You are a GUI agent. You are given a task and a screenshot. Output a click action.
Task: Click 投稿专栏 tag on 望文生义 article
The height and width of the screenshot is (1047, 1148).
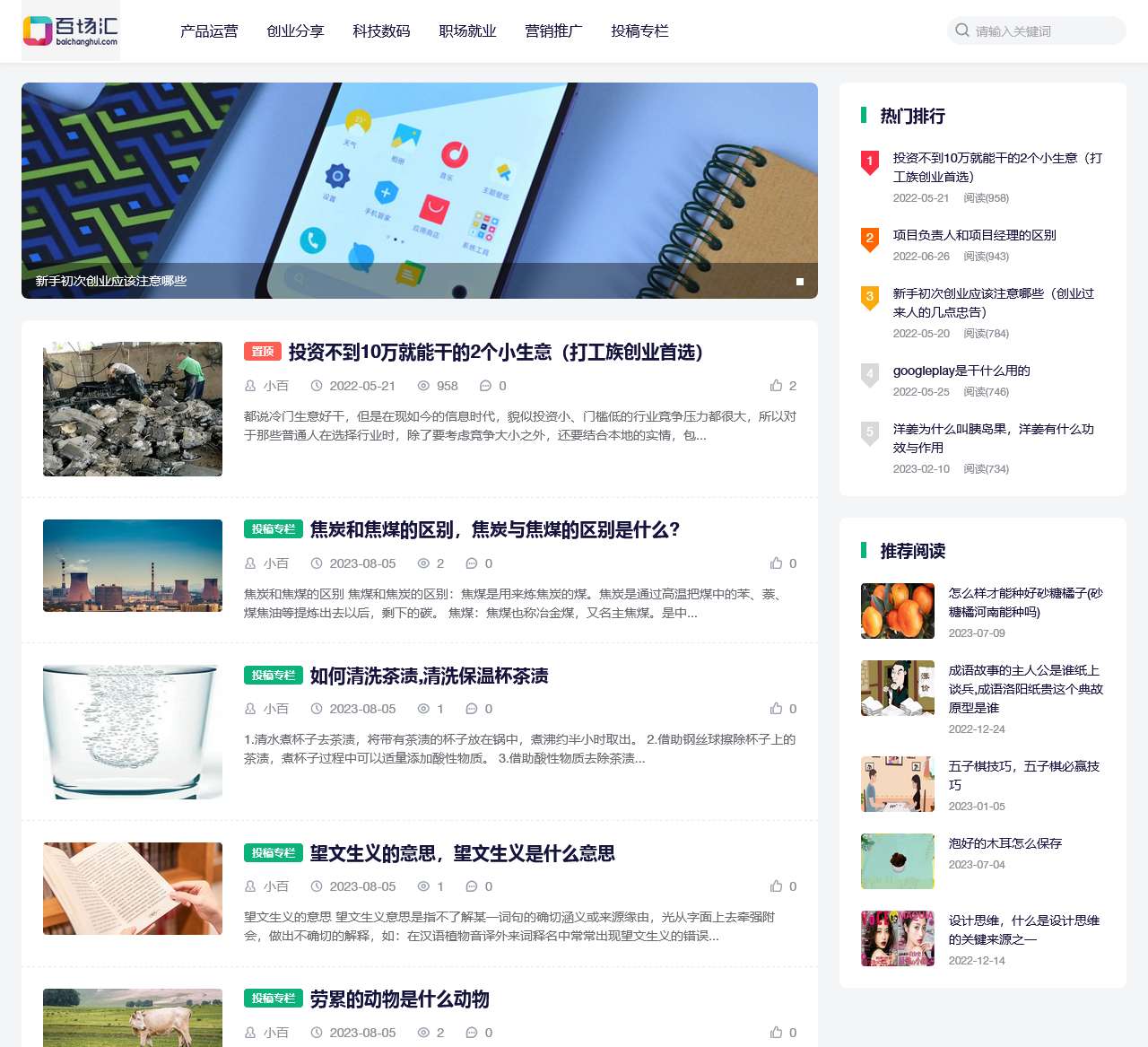click(x=273, y=853)
